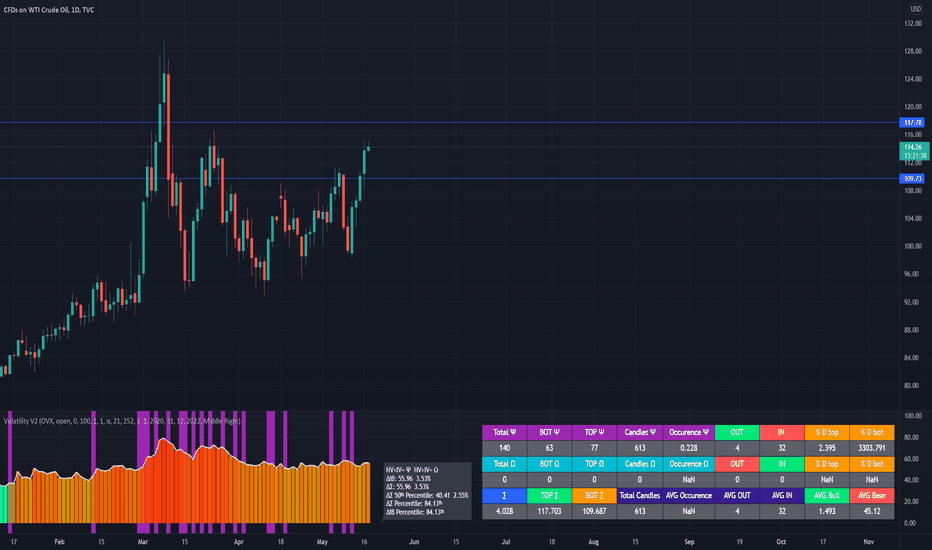This screenshot has height=550, width=932.
Task: Click the 2.395 value in the table
Action: pos(827,448)
